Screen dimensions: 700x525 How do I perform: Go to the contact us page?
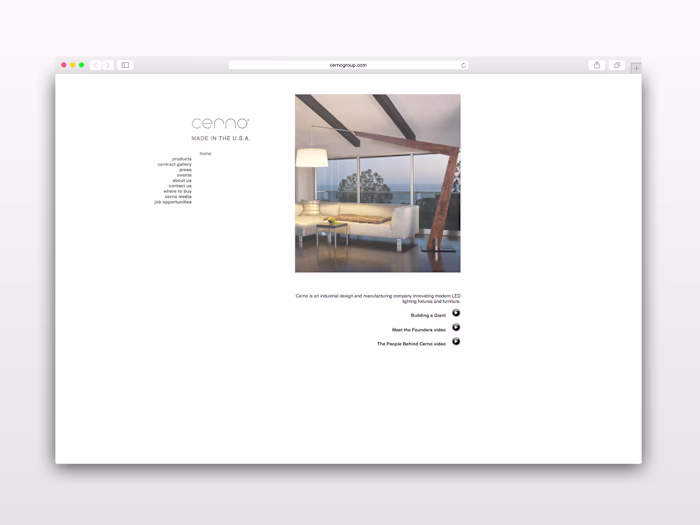point(180,186)
